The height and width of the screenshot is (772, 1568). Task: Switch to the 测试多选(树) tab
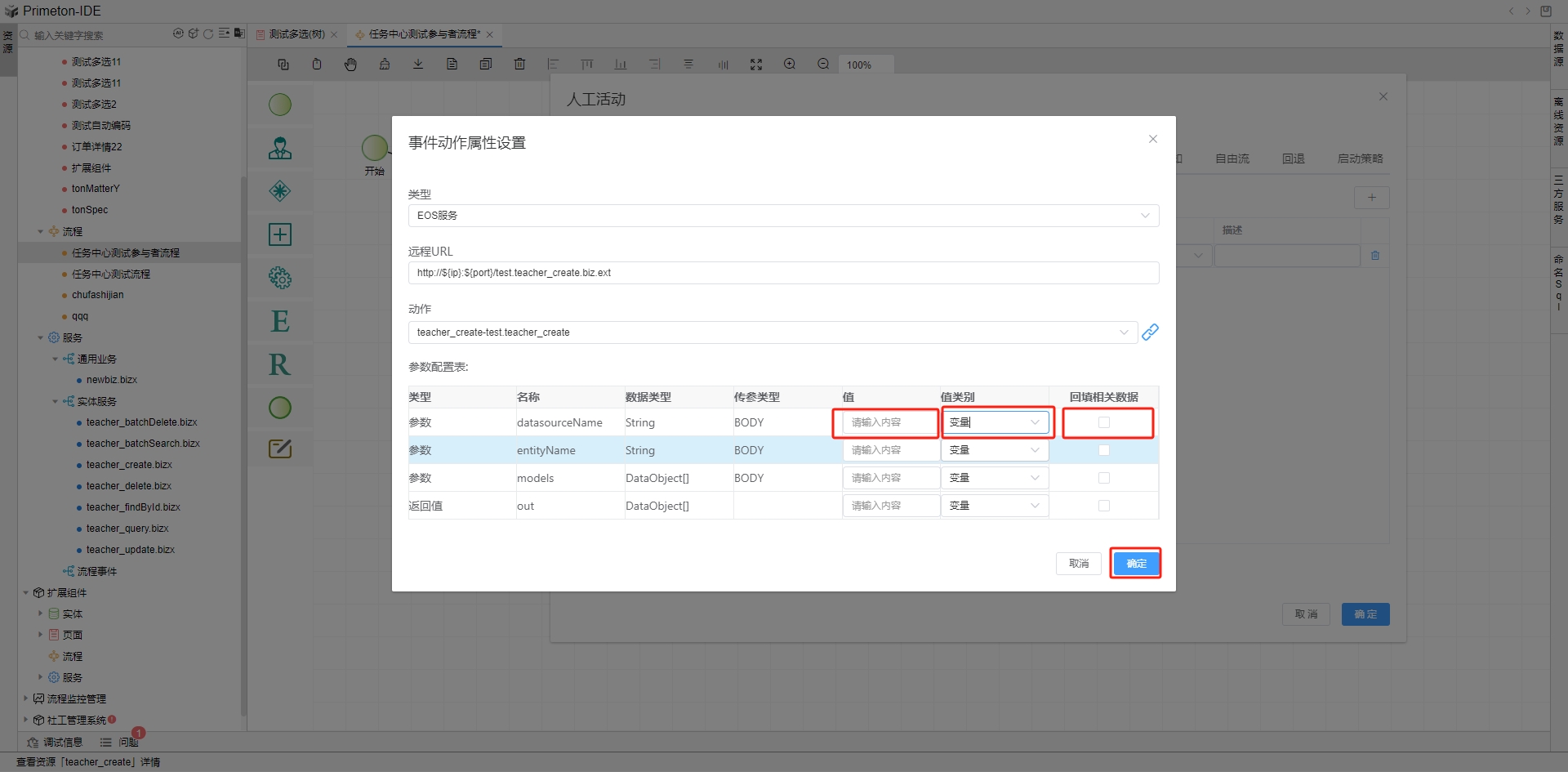297,34
